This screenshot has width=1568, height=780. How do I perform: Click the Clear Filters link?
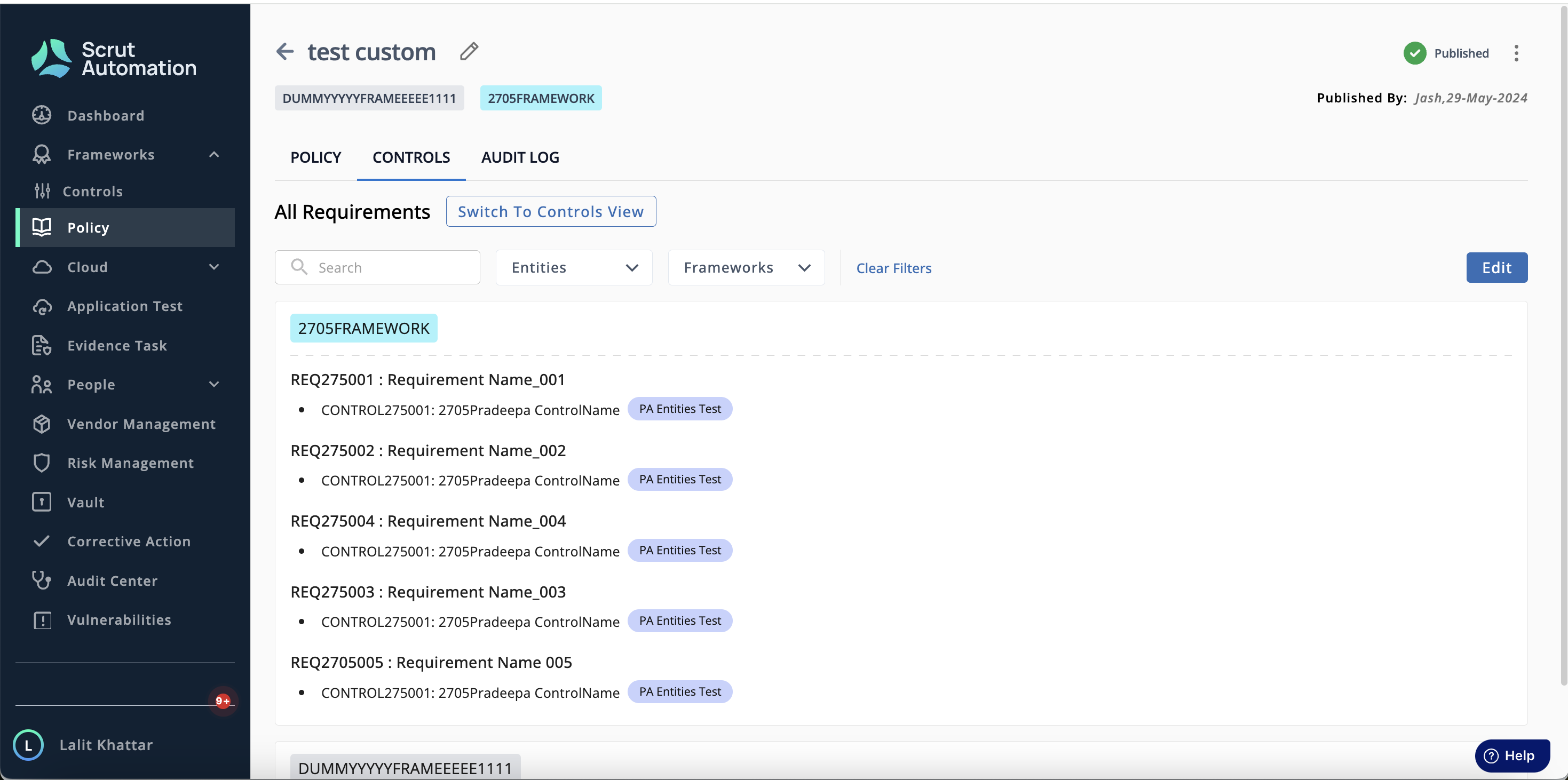[x=893, y=268]
